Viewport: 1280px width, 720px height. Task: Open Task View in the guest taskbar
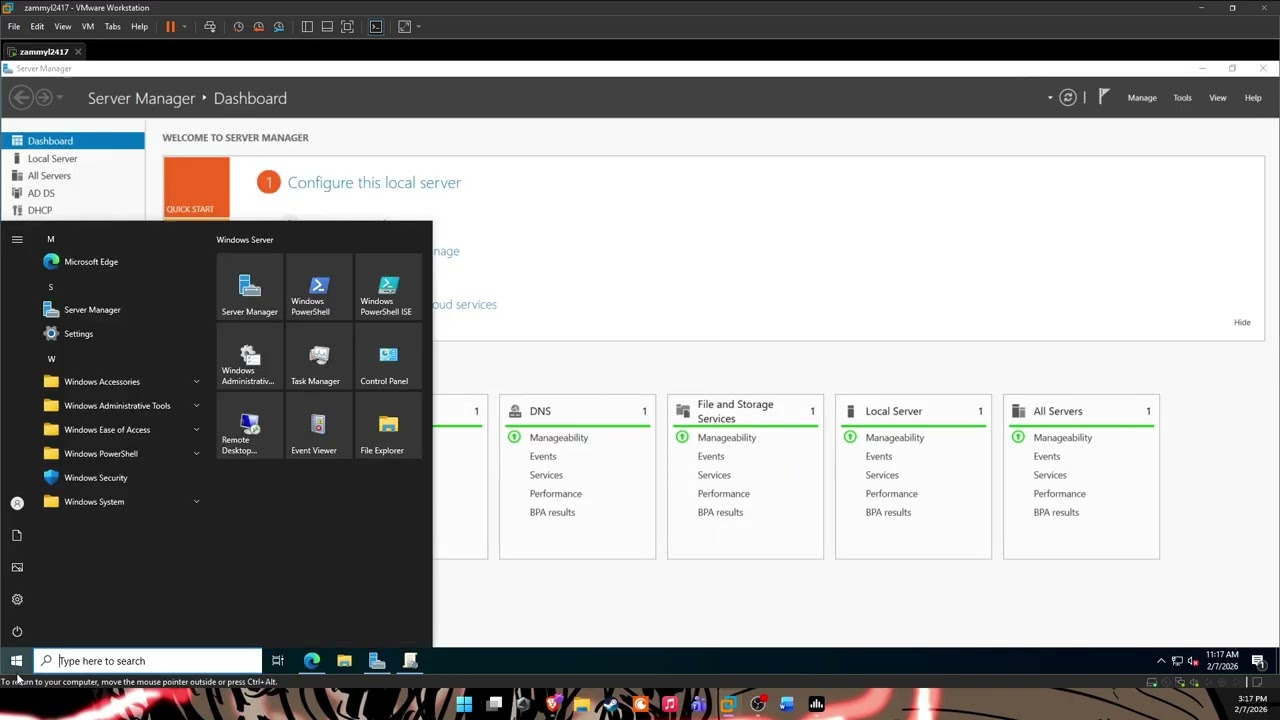click(x=278, y=661)
